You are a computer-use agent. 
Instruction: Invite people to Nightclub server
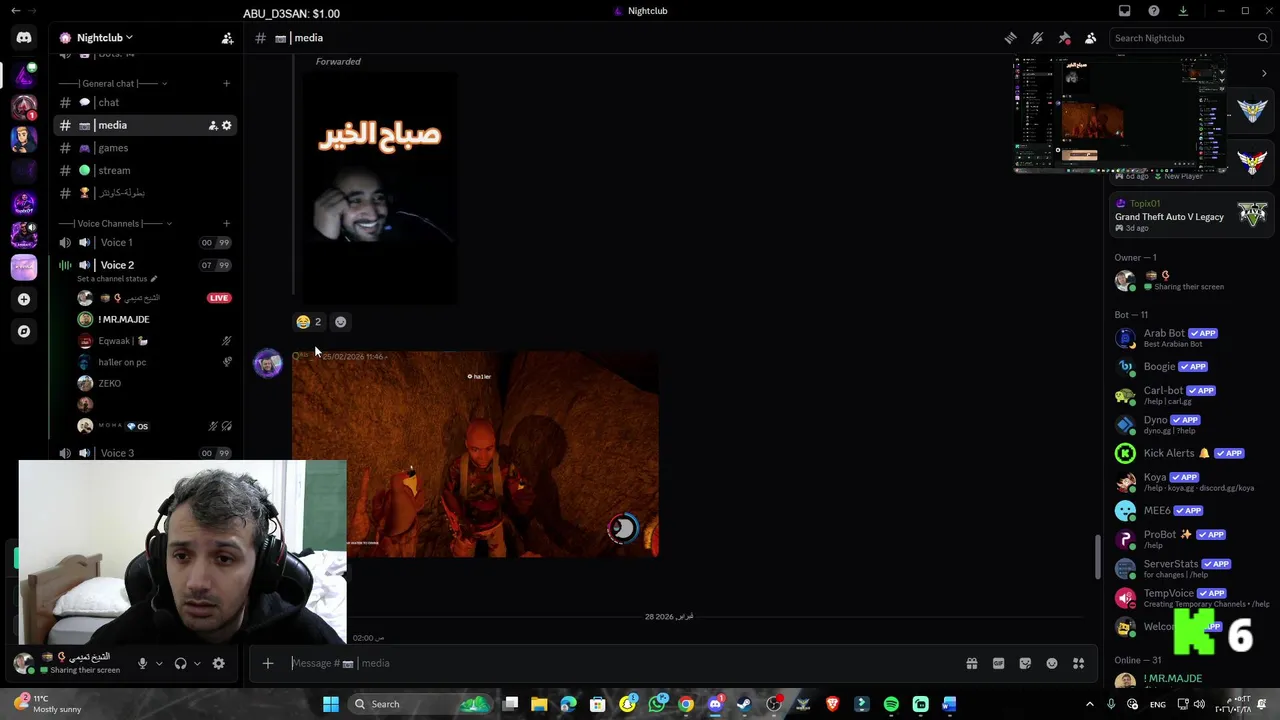click(x=227, y=38)
